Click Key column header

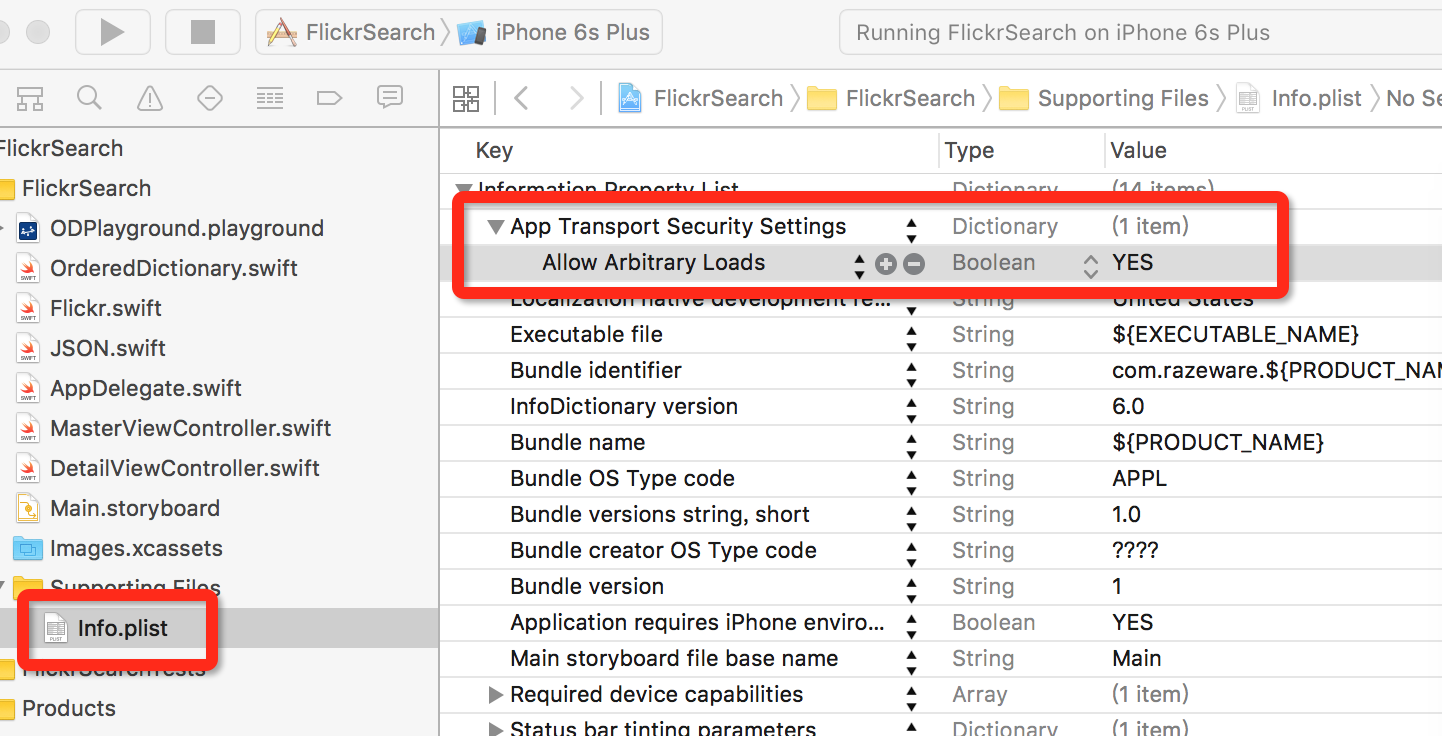click(x=494, y=150)
